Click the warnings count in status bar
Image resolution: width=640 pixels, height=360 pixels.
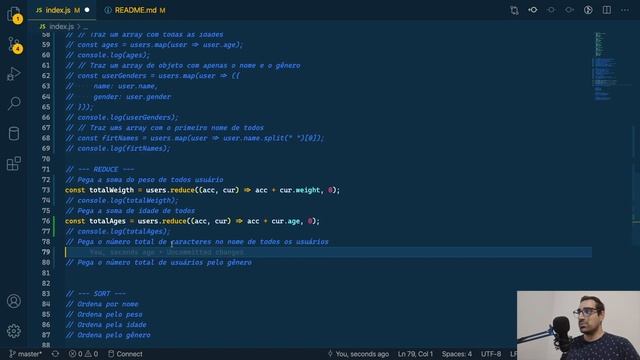pos(91,354)
